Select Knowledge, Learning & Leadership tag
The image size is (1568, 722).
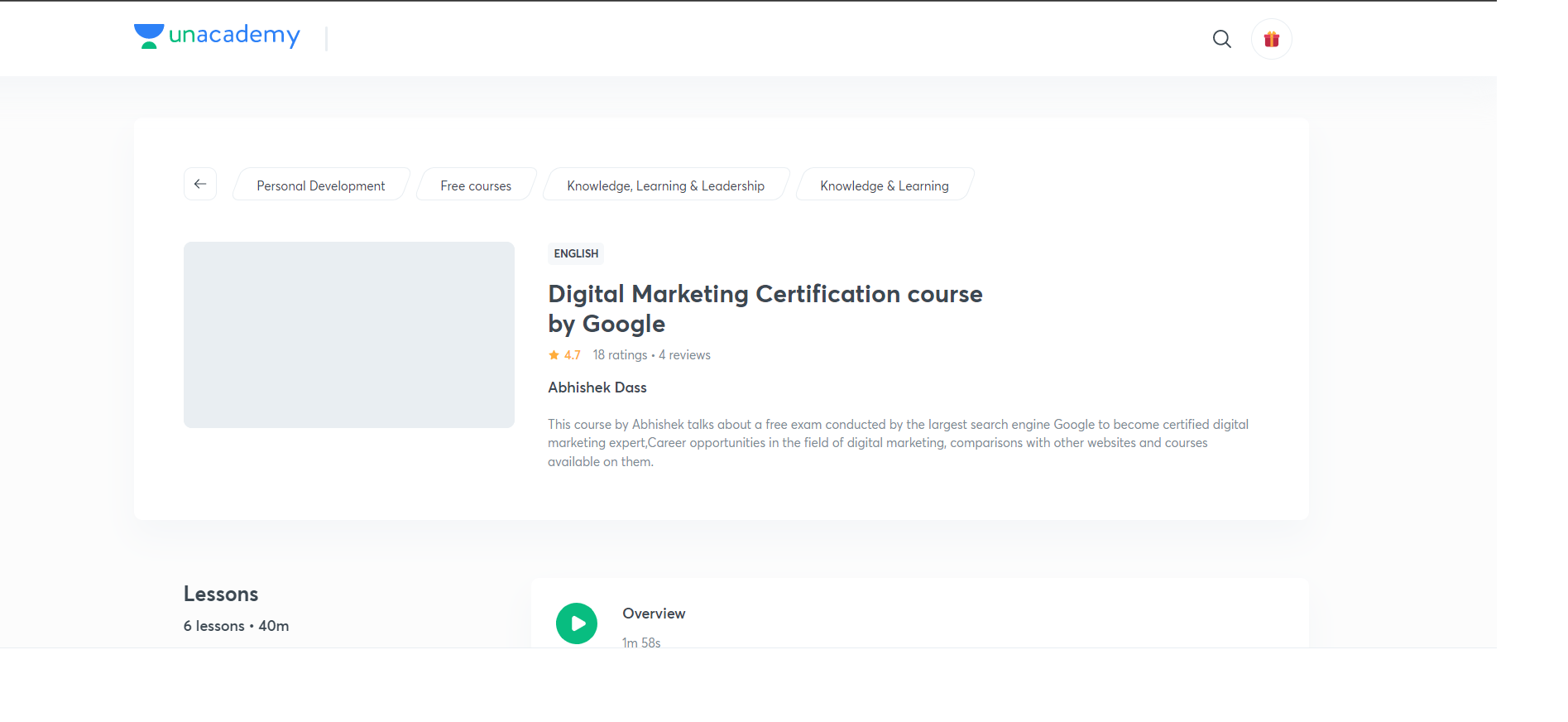tap(665, 185)
